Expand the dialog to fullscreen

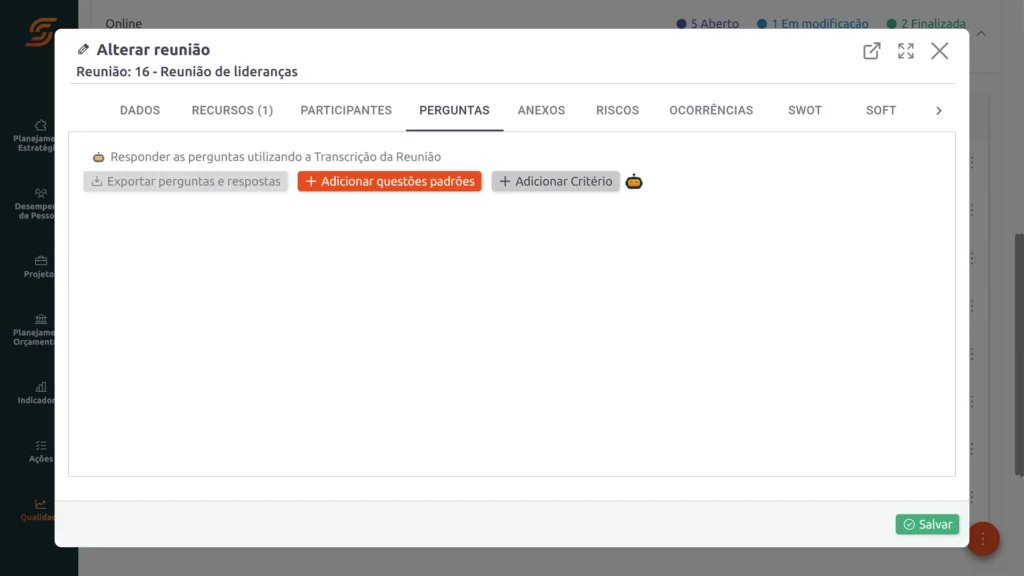905,51
